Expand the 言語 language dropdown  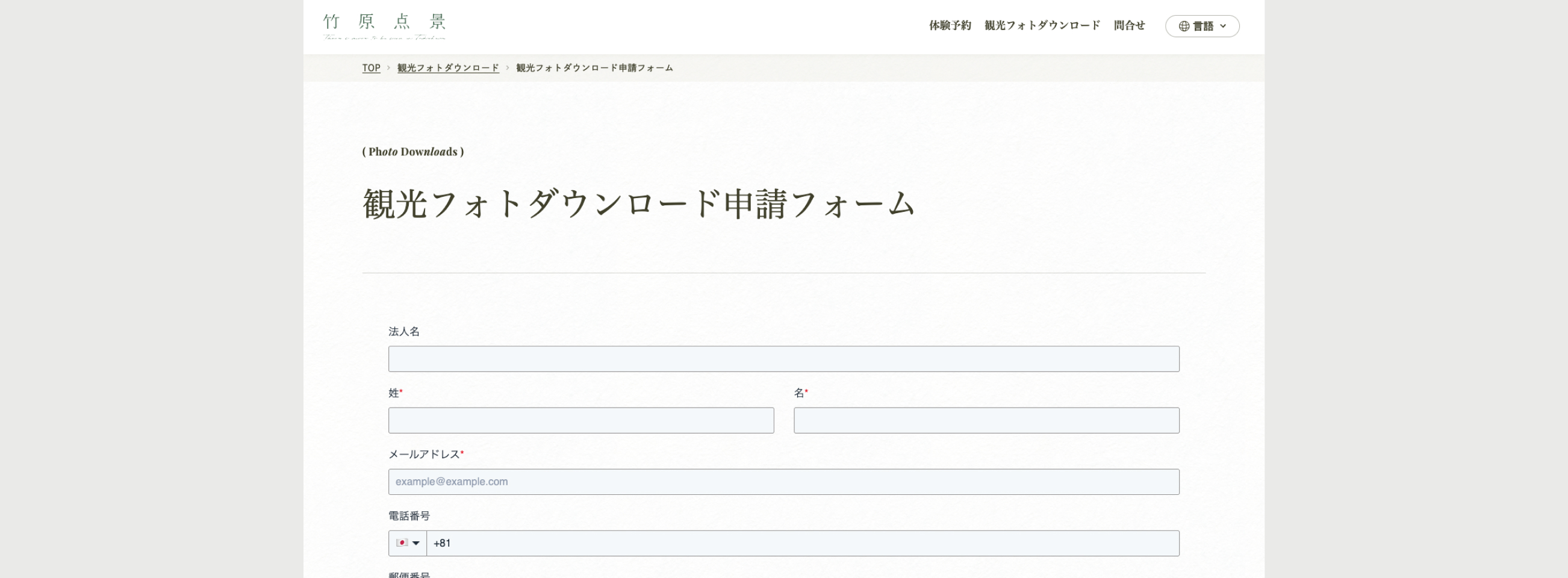(1201, 26)
